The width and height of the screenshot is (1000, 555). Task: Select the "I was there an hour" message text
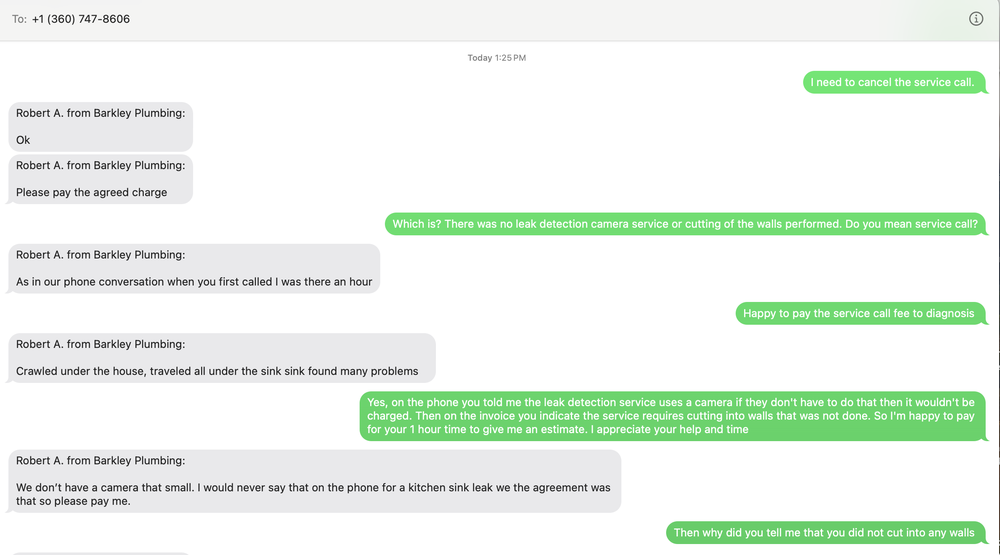pyautogui.click(x=194, y=282)
